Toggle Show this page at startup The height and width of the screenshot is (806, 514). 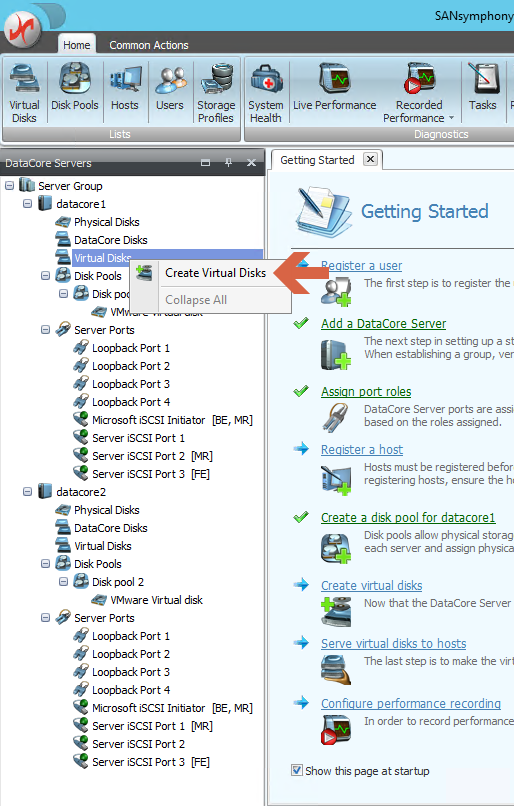(297, 771)
